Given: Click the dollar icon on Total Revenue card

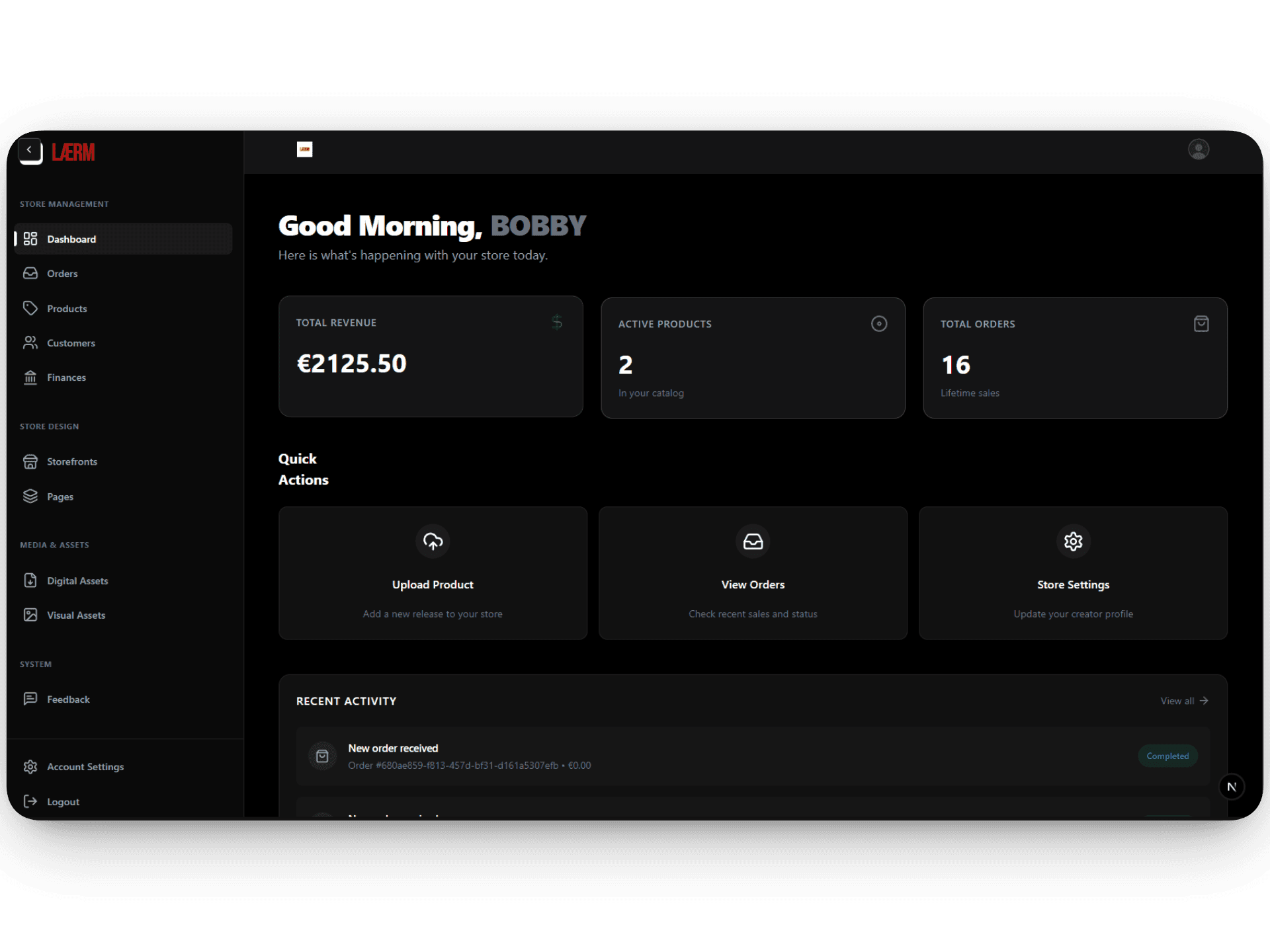Looking at the screenshot, I should pyautogui.click(x=556, y=323).
